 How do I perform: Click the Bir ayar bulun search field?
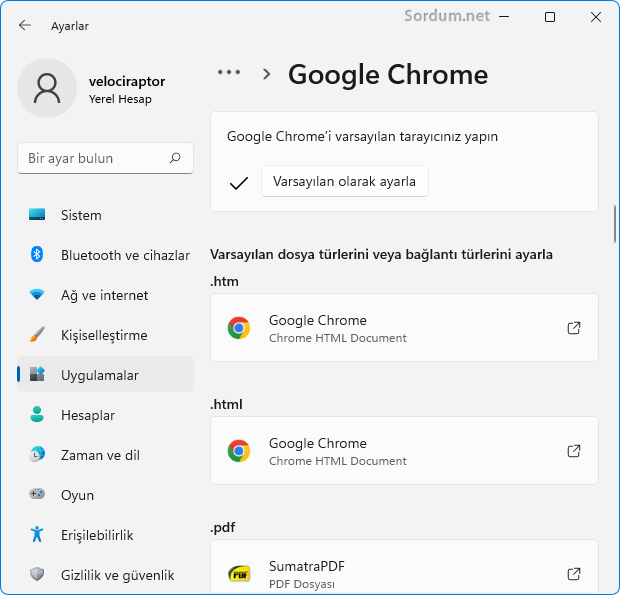[106, 158]
